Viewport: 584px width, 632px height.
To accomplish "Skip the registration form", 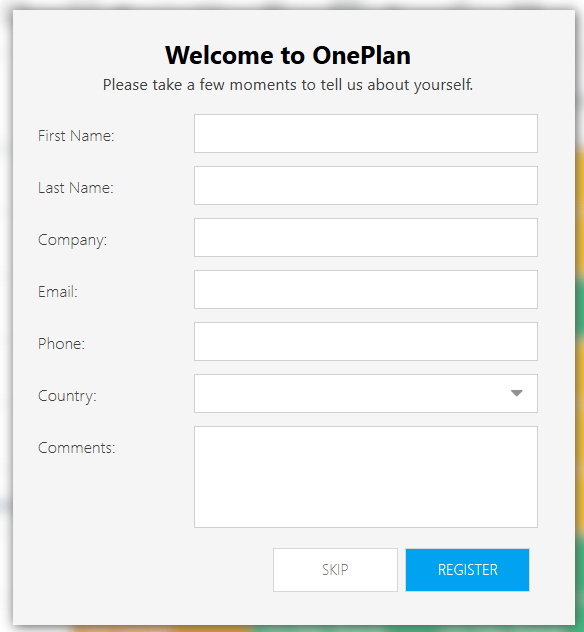I will [x=335, y=570].
